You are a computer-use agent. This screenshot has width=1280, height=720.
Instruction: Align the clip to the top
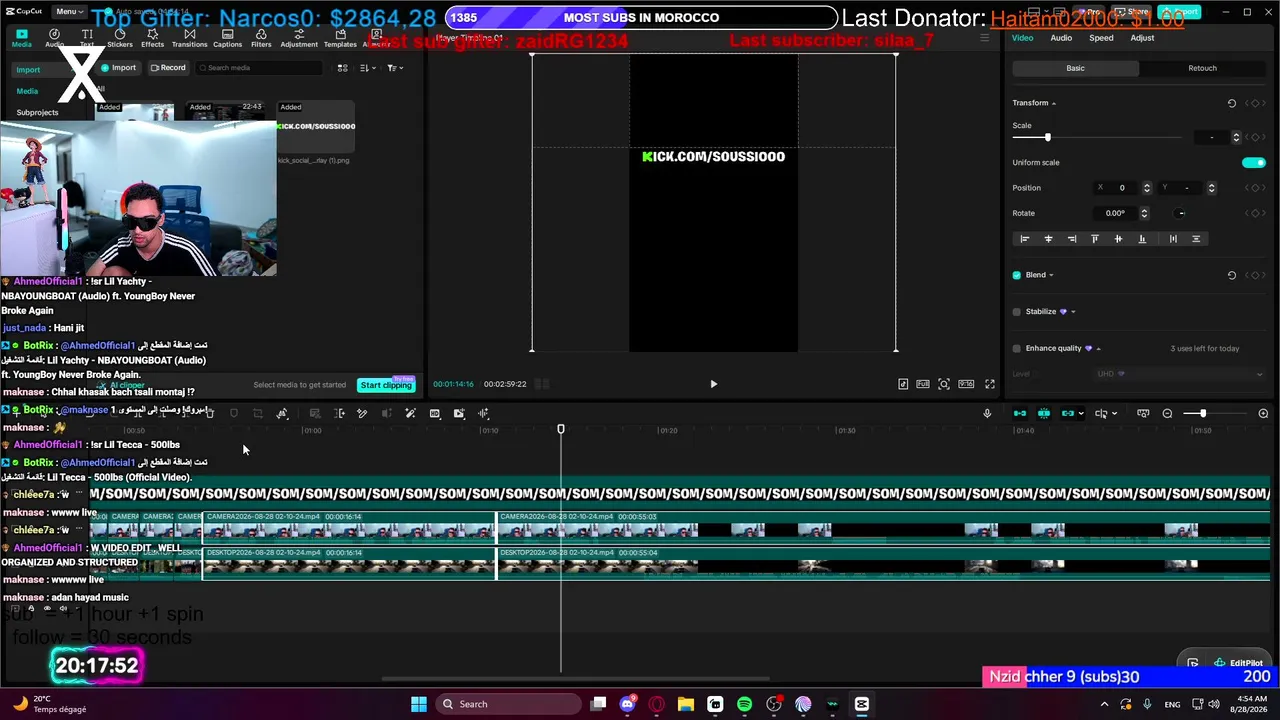coord(1095,239)
